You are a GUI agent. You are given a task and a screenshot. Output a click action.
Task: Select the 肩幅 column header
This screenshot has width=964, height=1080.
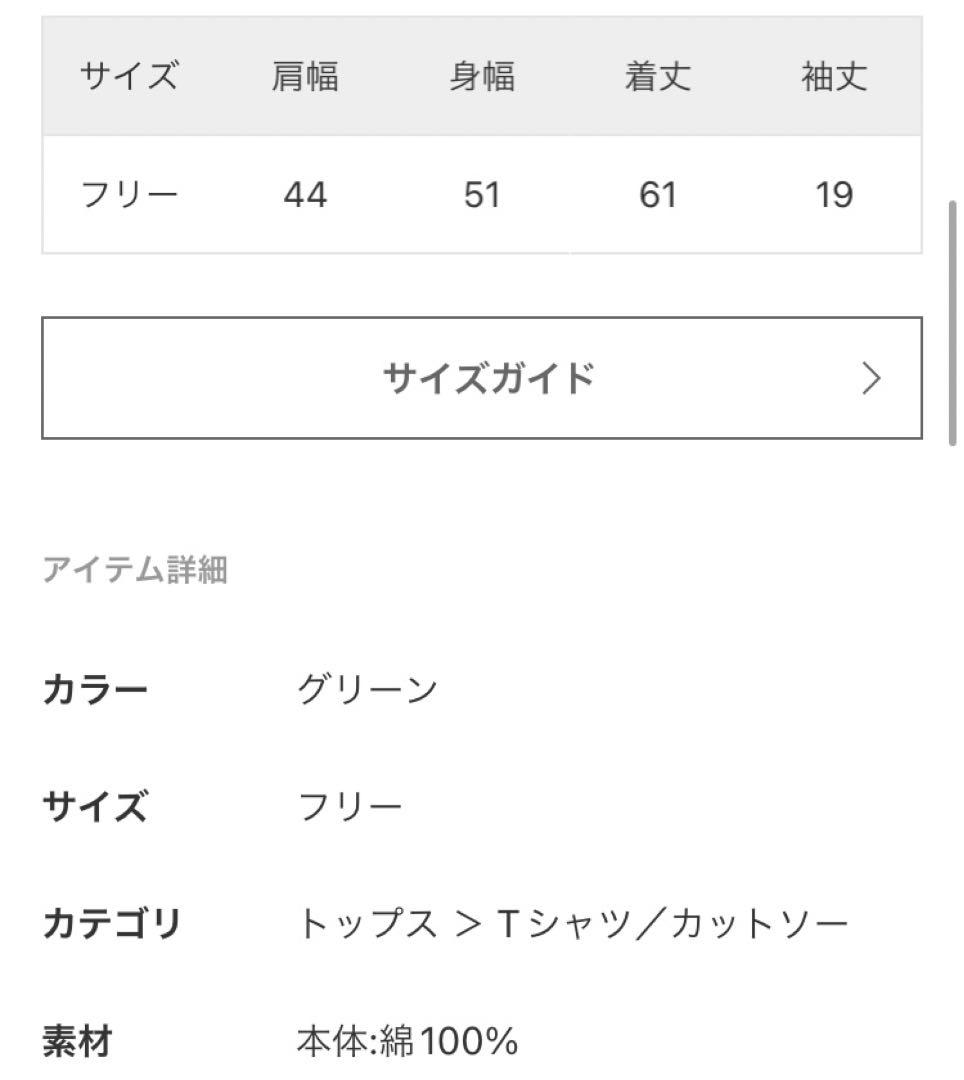304,76
